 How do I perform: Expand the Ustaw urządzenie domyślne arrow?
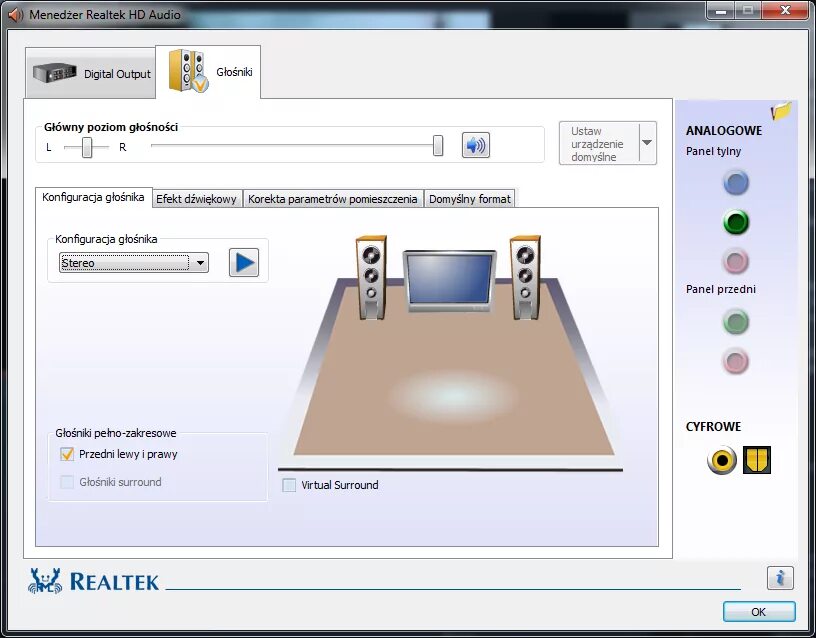click(647, 143)
